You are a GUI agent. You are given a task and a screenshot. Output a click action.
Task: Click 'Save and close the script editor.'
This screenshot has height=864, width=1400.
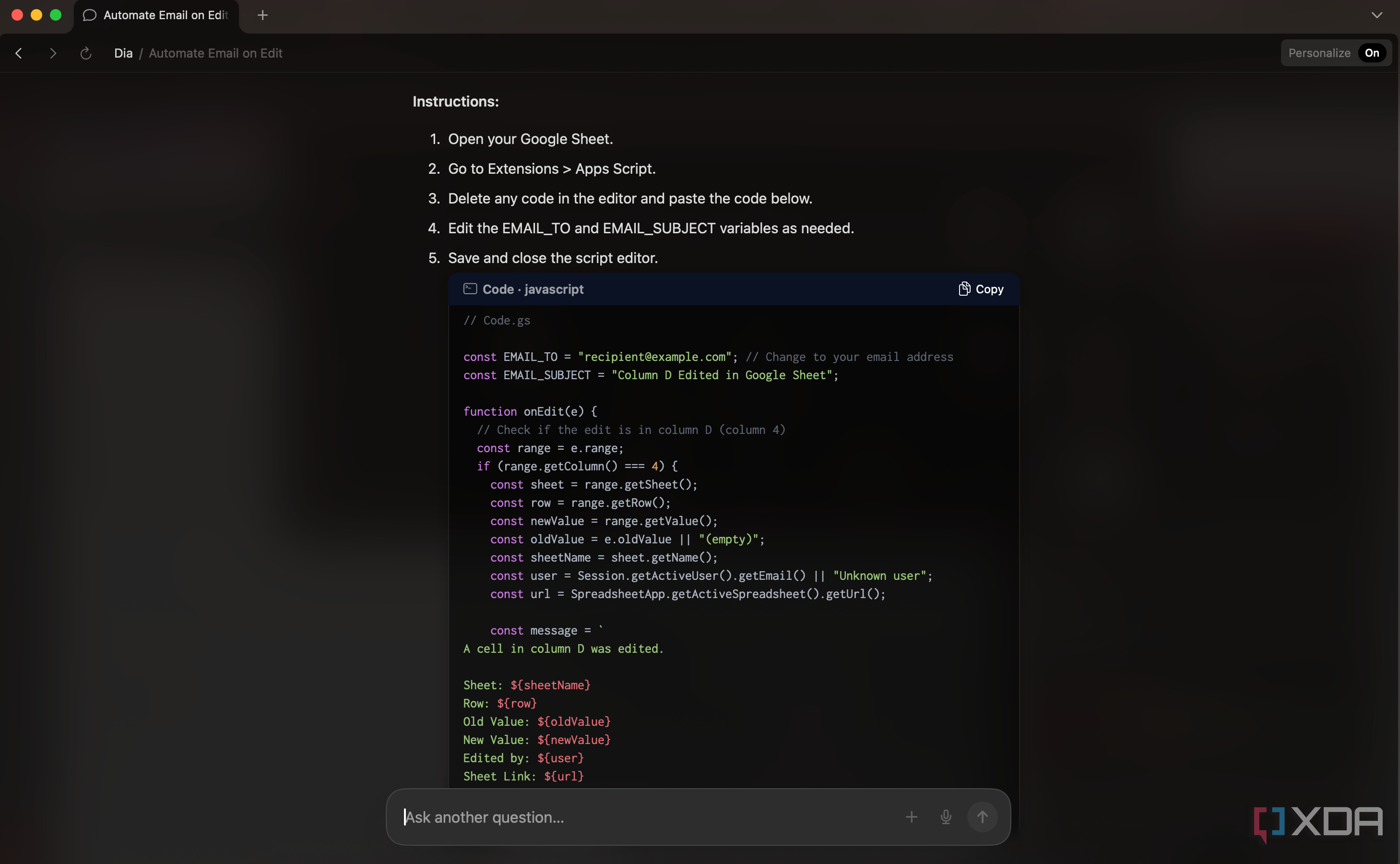pyautogui.click(x=553, y=258)
